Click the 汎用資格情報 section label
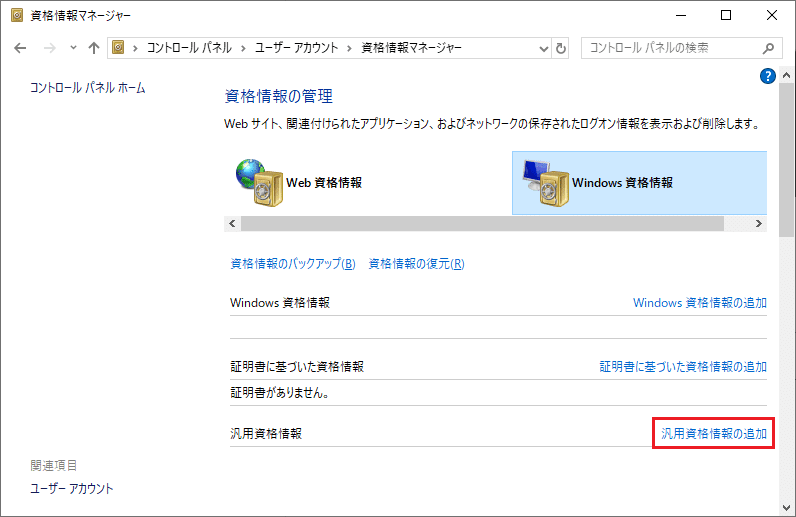 (x=266, y=434)
